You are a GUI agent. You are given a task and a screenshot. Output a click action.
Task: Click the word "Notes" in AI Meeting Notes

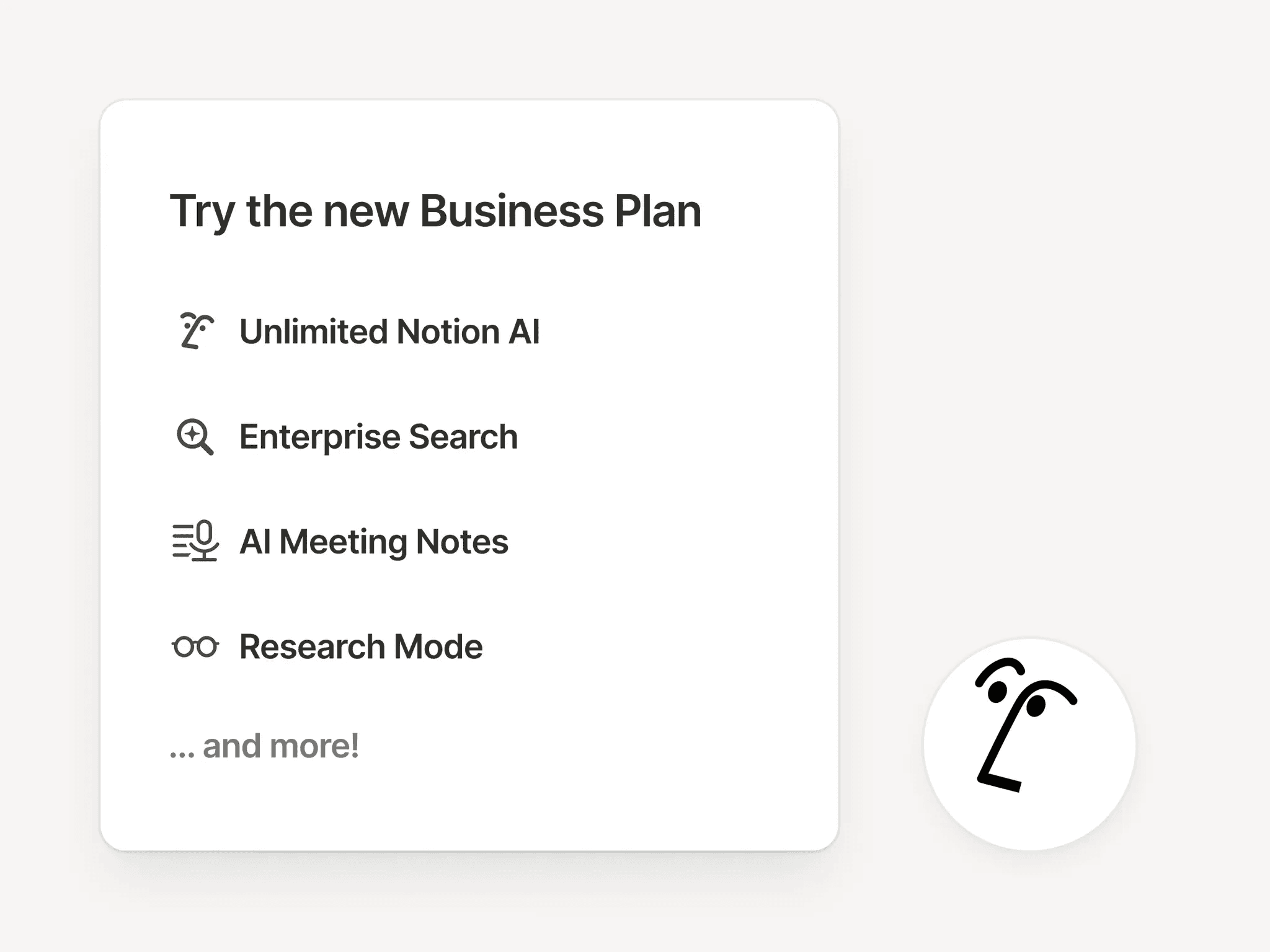[x=462, y=542]
